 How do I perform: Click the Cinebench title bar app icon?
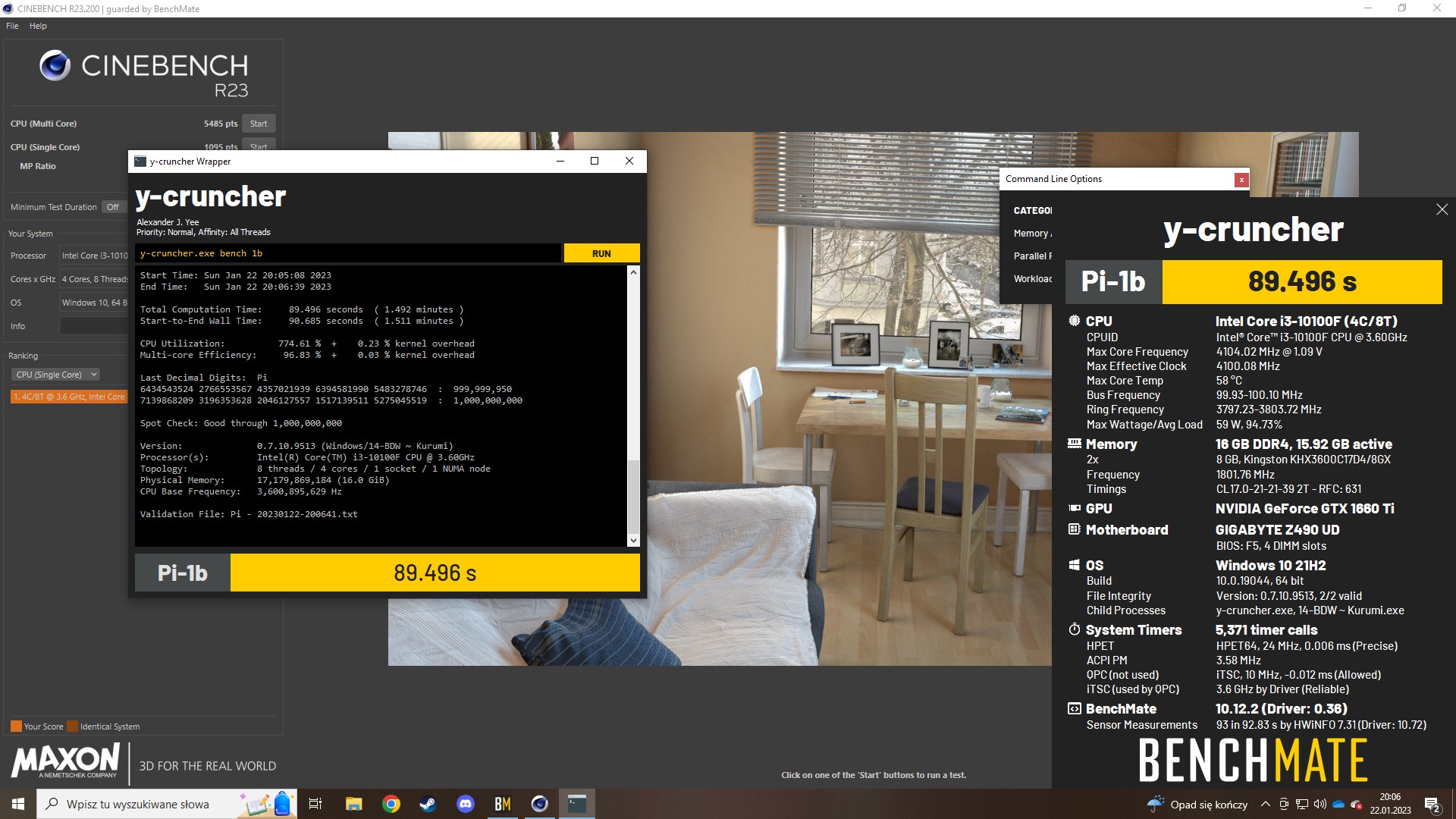8,9
